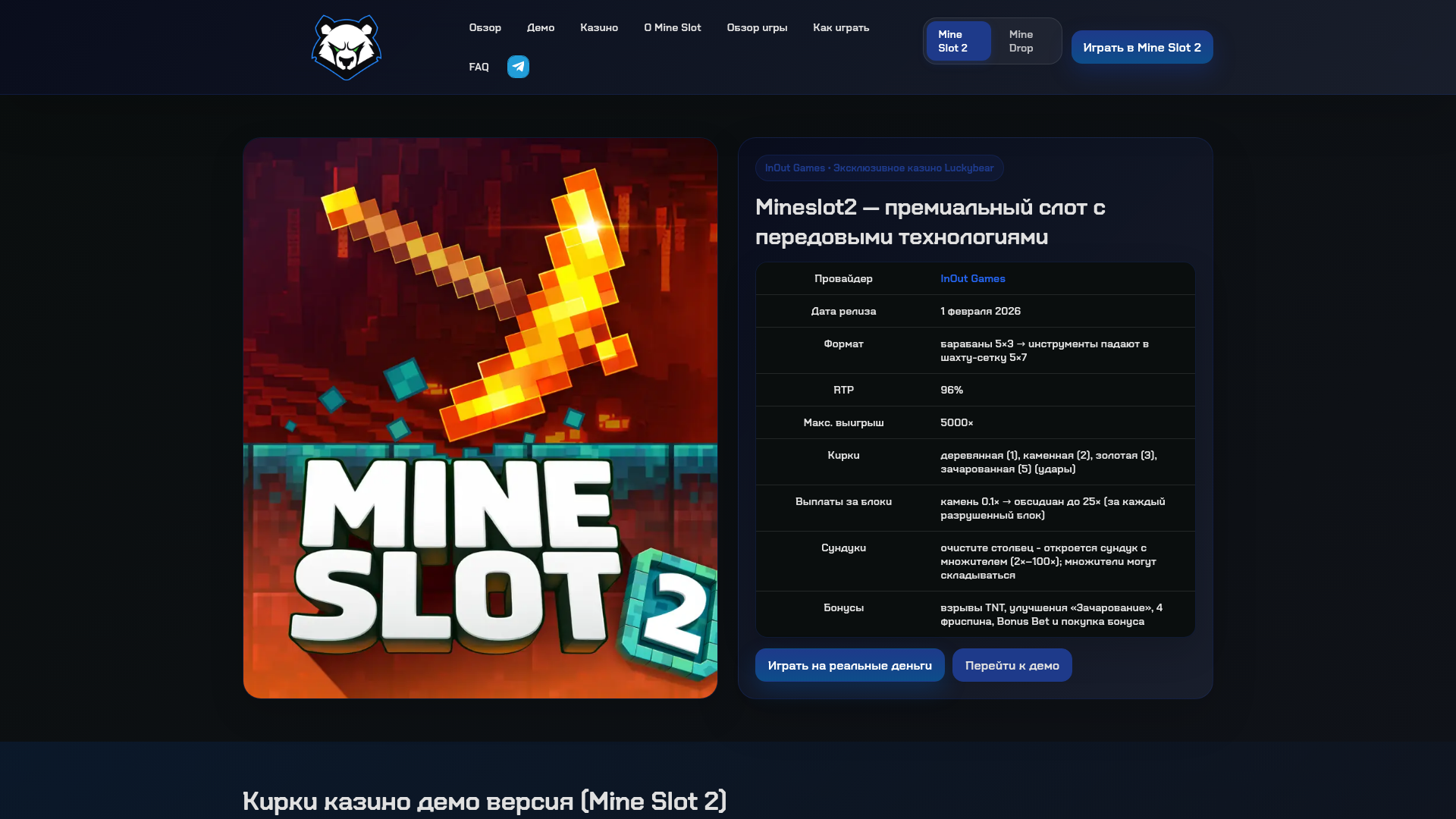Click the деревянная, каменная pickaxe description
The width and height of the screenshot is (1456, 819).
[x=1049, y=462]
